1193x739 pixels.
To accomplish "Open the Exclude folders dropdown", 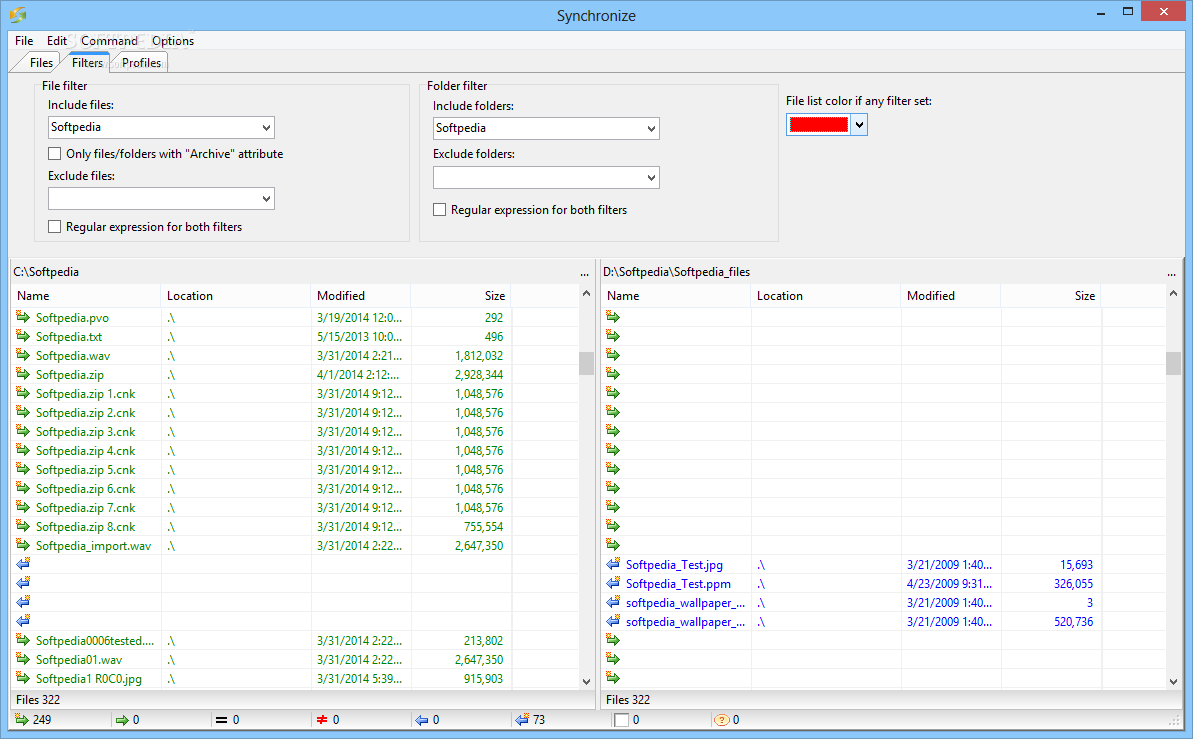I will 651,178.
